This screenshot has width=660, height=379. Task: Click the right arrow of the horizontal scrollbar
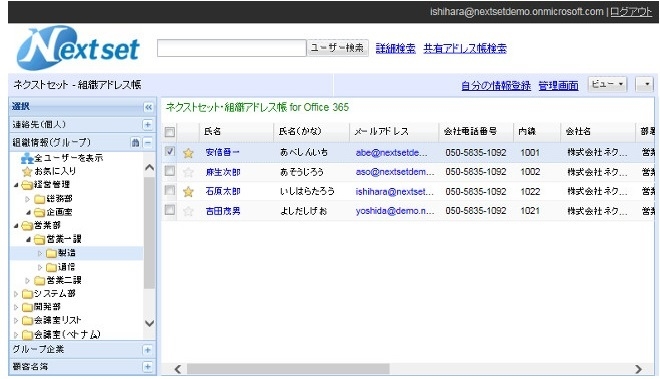pos(639,369)
